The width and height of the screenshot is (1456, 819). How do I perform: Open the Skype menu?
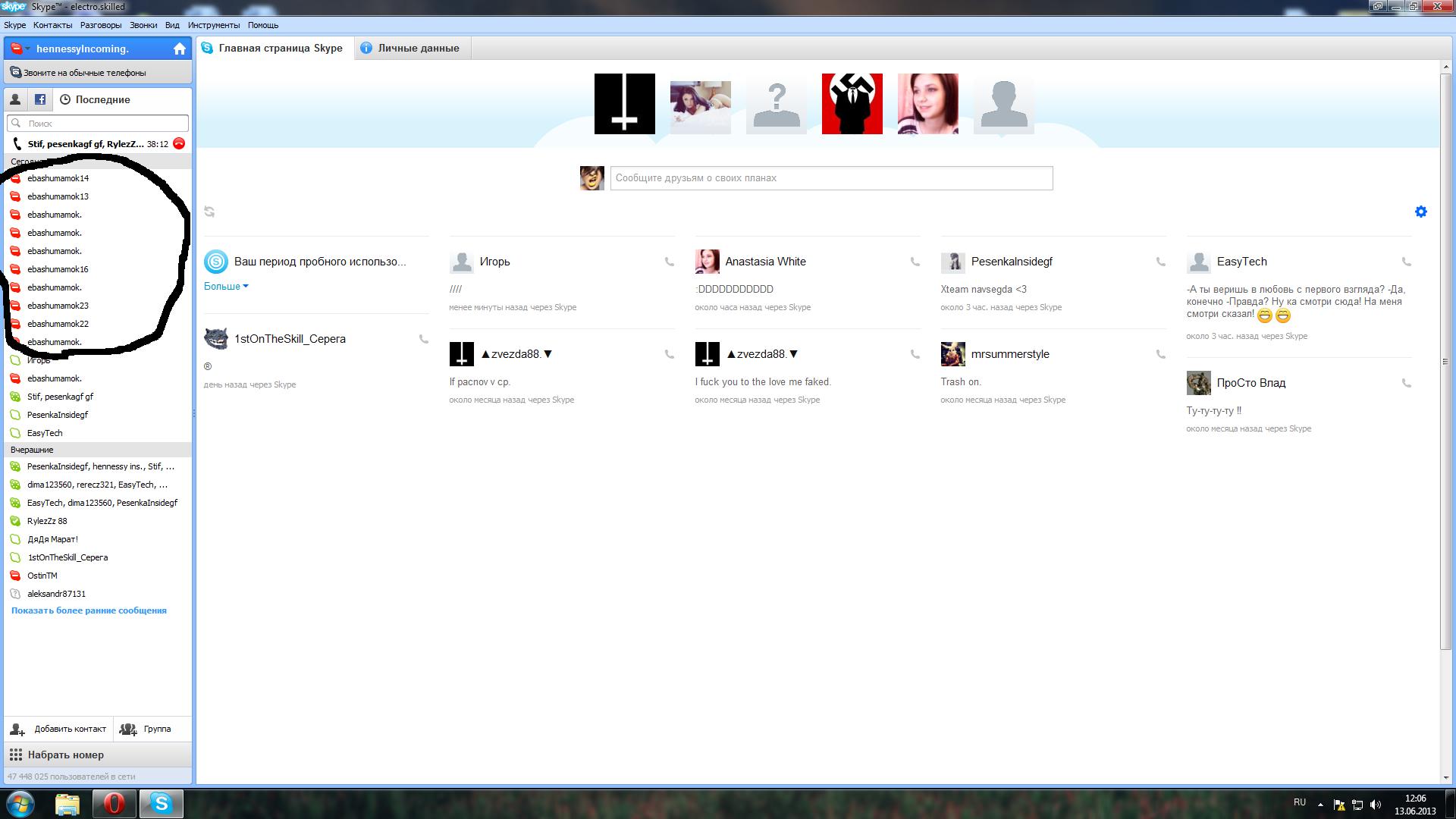(14, 25)
